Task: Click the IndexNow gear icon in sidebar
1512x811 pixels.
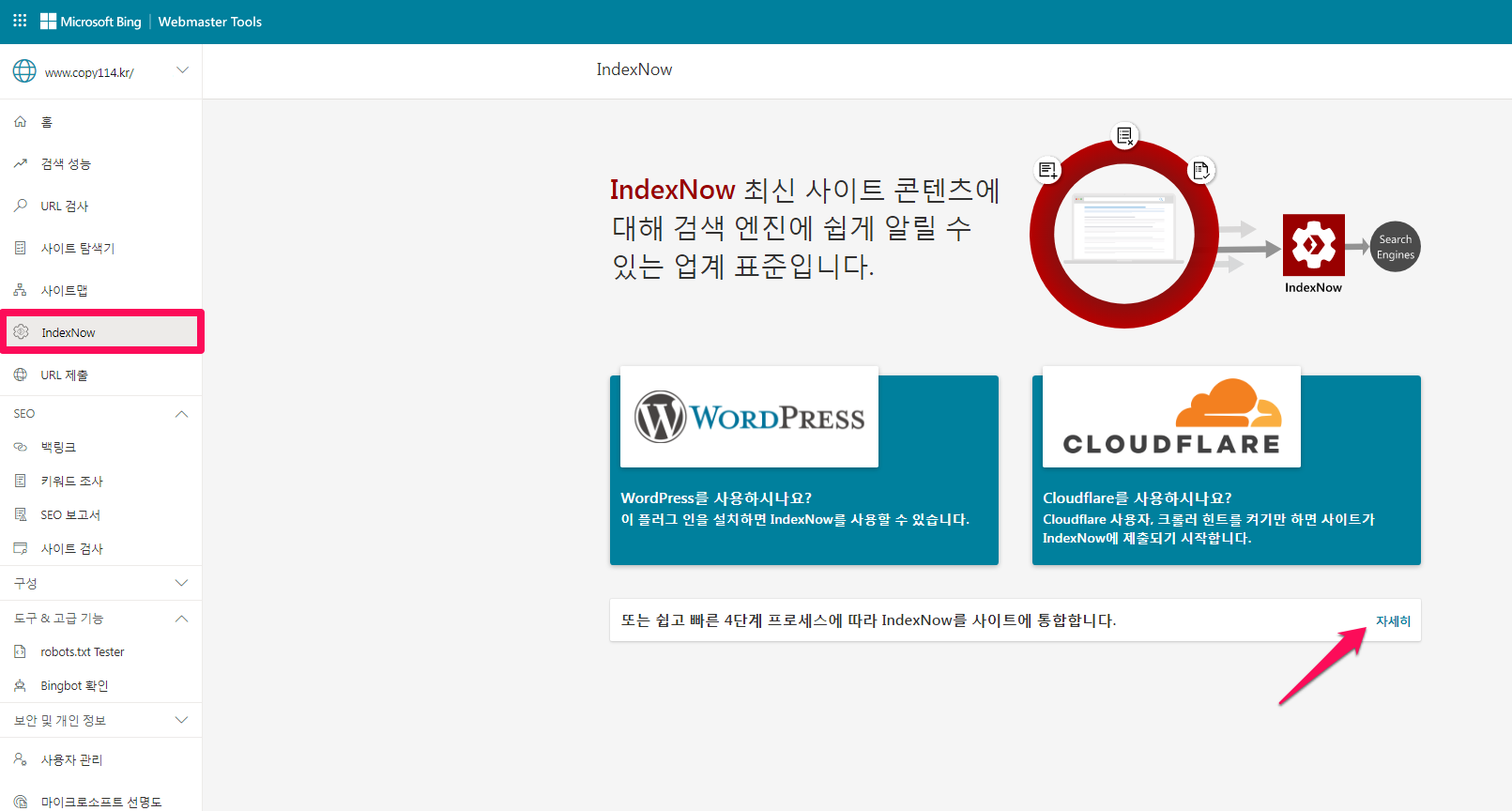Action: pos(21,332)
